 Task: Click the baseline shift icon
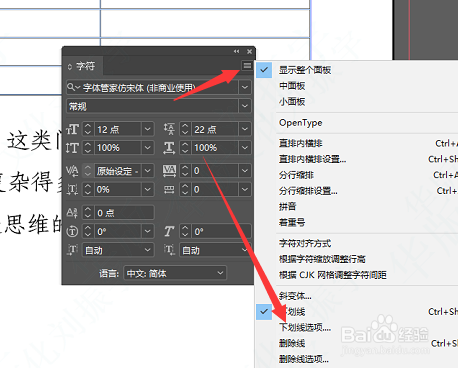(72, 213)
